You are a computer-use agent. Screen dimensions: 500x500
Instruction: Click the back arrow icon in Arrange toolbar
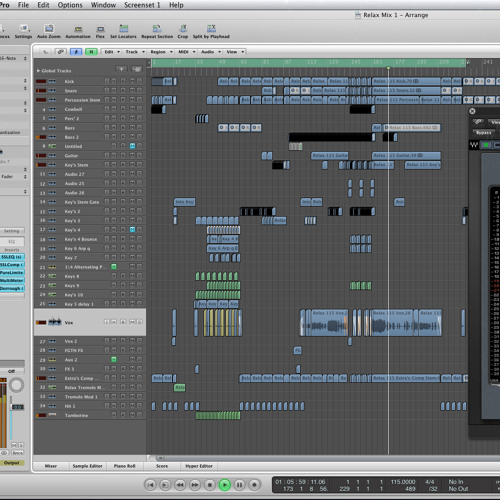pos(46,52)
